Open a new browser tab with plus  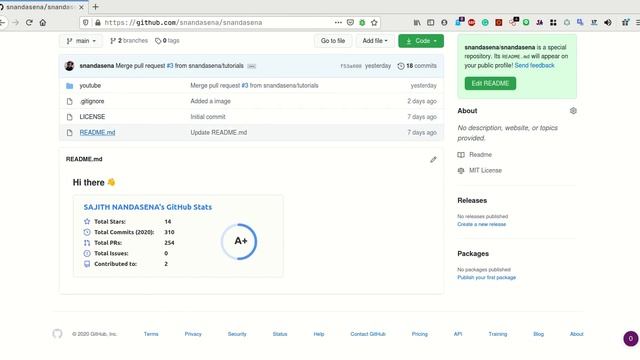(96, 7)
